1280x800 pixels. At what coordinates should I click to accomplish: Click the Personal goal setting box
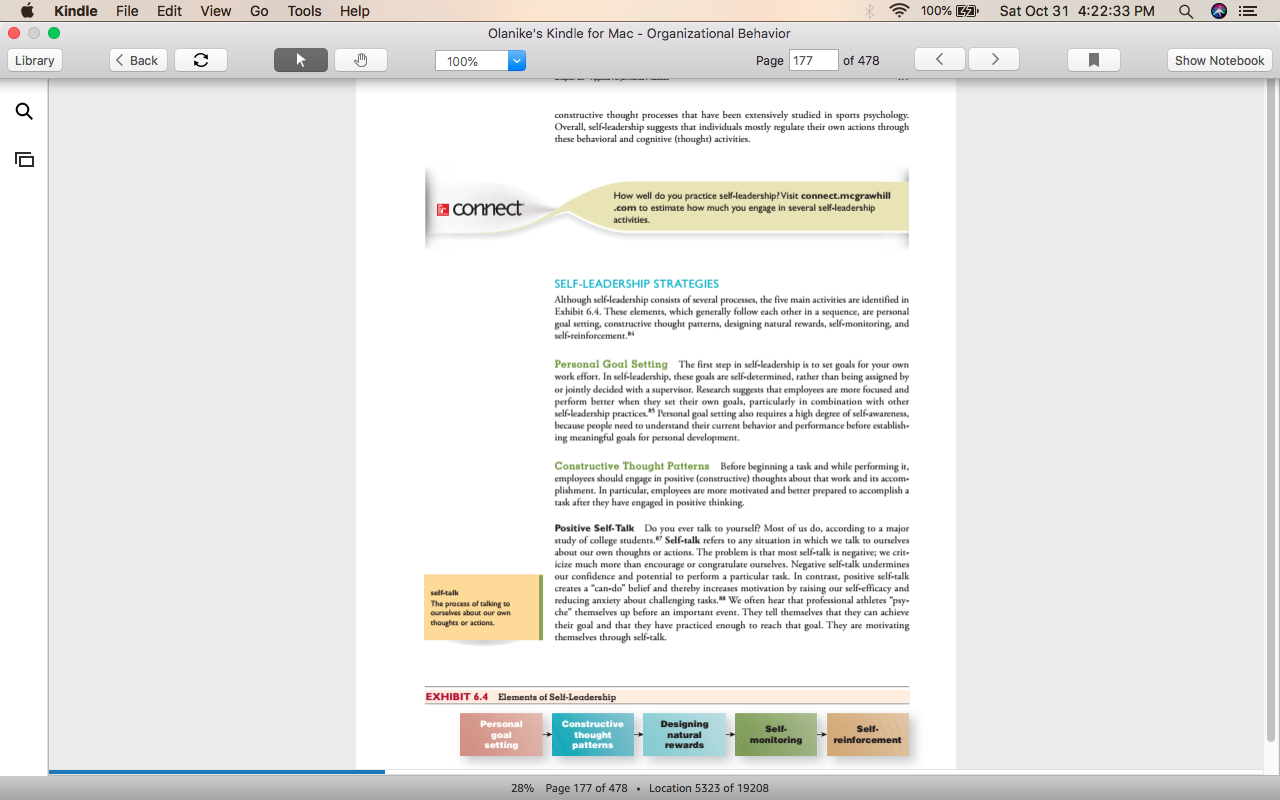(501, 735)
